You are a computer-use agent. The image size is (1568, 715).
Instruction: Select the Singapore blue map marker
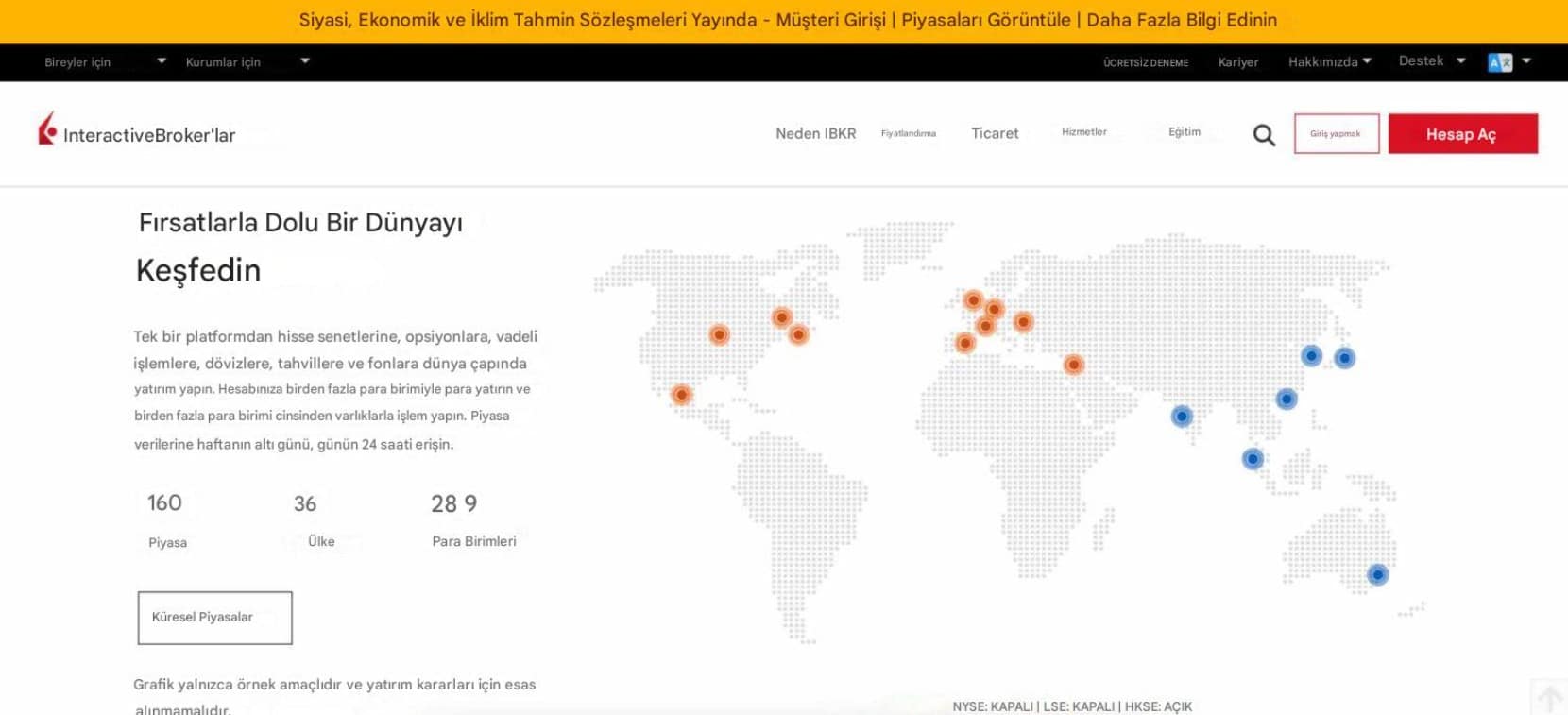coord(1253,459)
